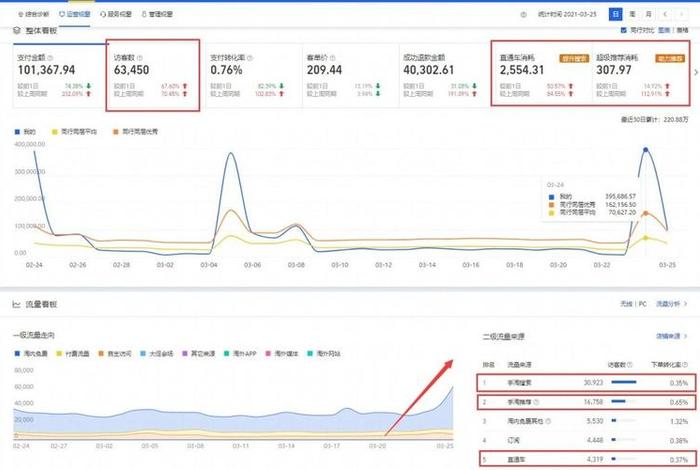The height and width of the screenshot is (470, 700).
Task: Click the 03-24 data point on blue line
Action: point(646,150)
